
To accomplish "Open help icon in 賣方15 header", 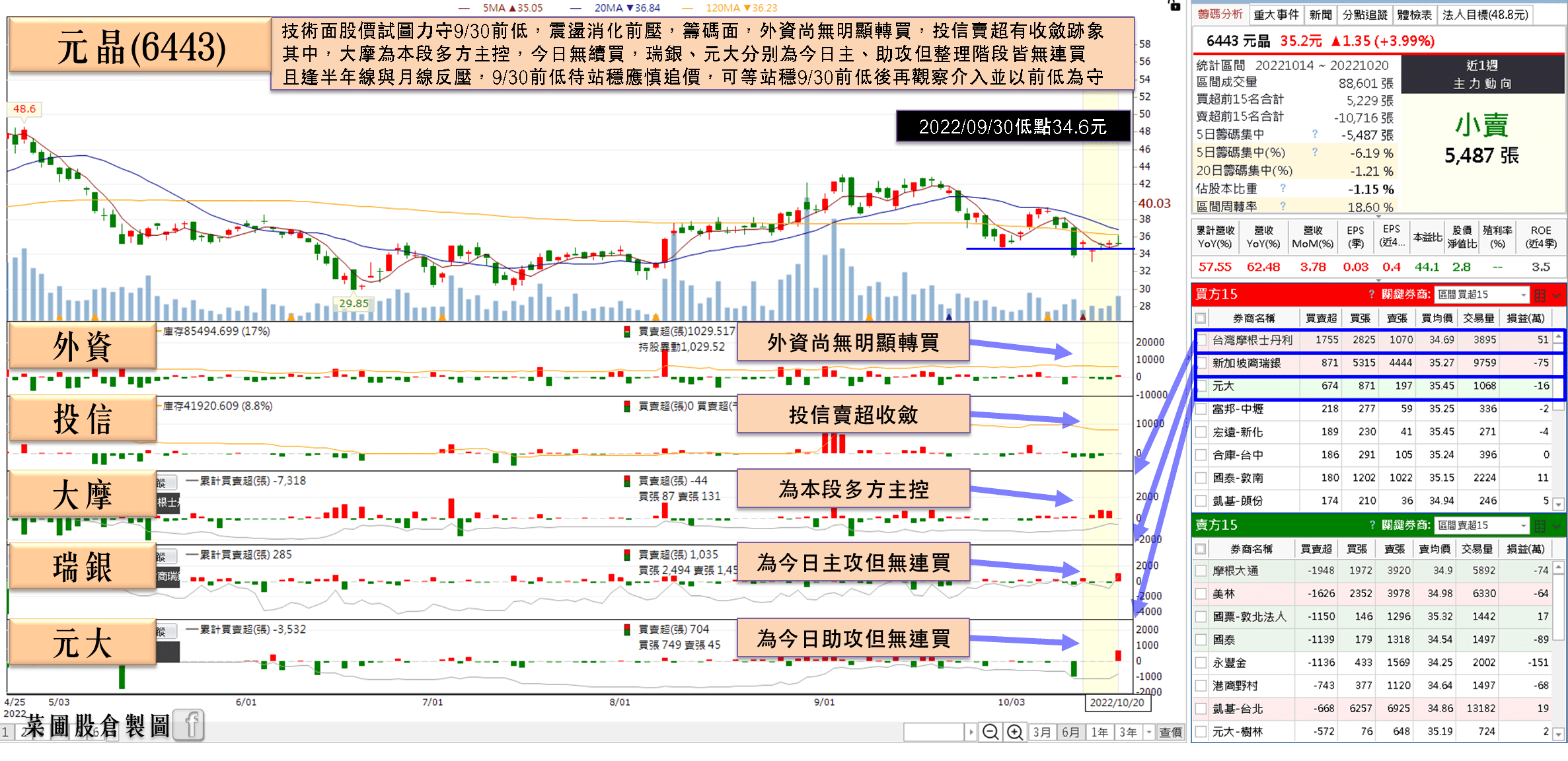I will coord(1371,525).
